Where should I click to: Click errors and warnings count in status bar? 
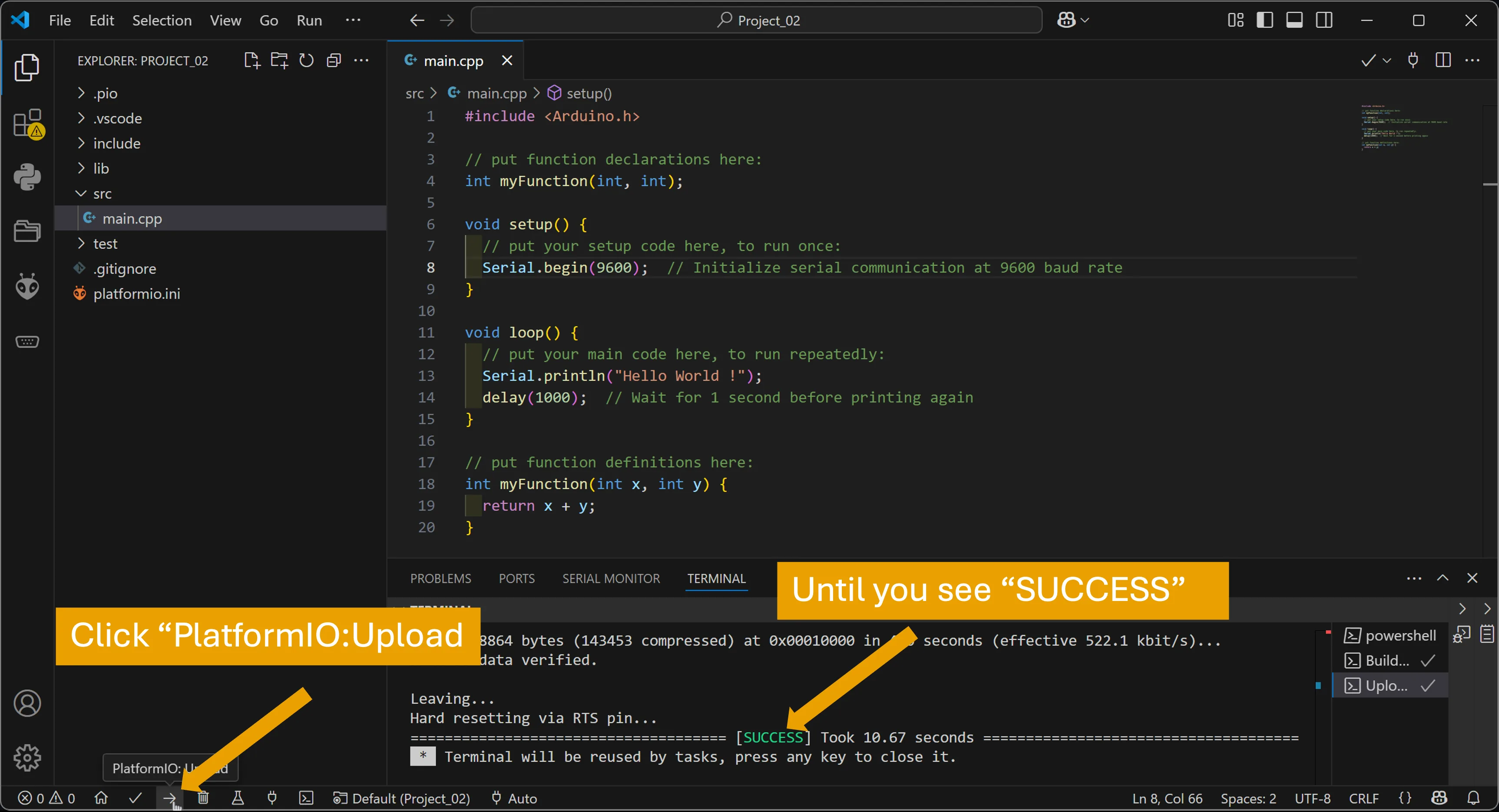click(46, 798)
